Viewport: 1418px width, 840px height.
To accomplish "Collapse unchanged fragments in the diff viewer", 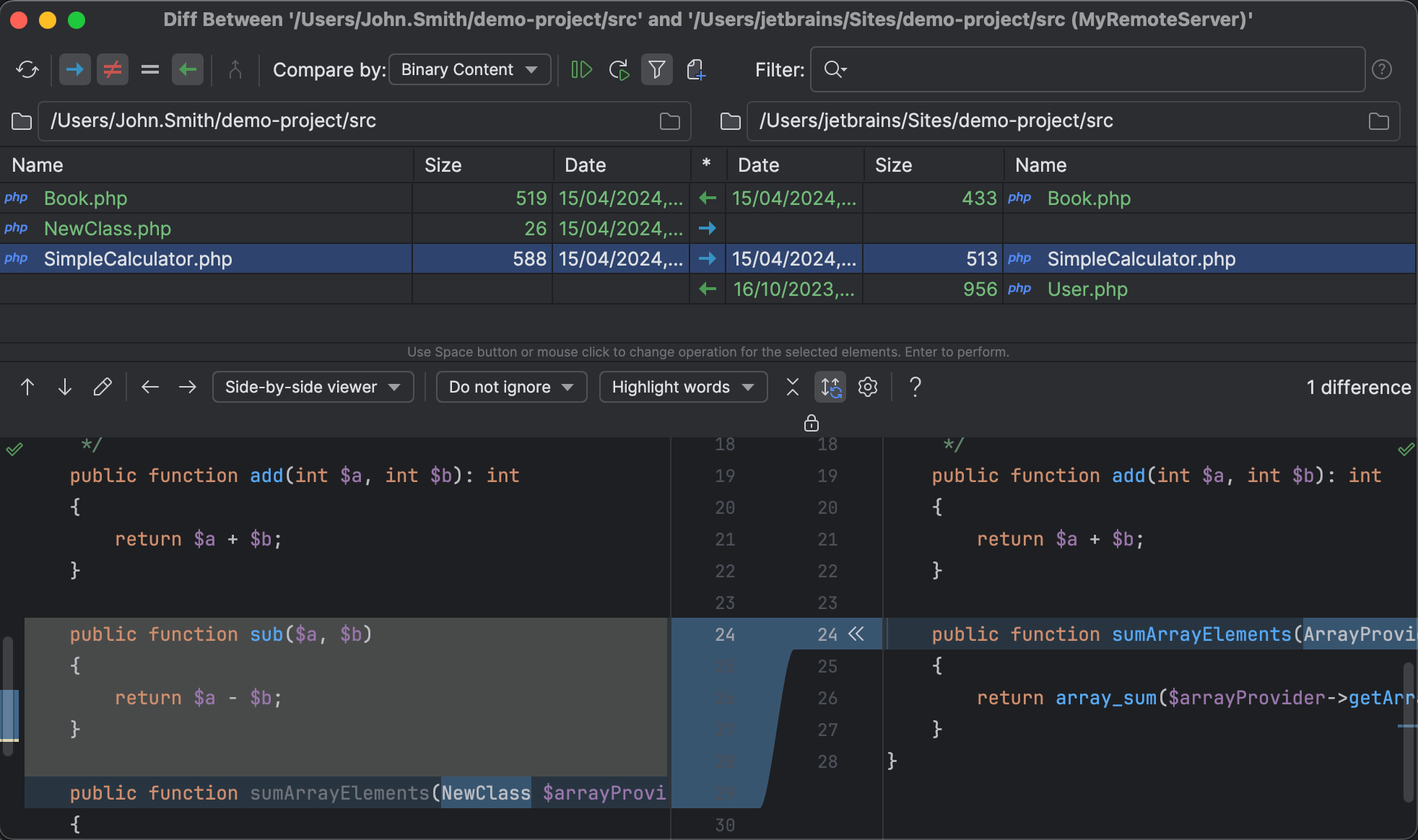I will pos(792,387).
